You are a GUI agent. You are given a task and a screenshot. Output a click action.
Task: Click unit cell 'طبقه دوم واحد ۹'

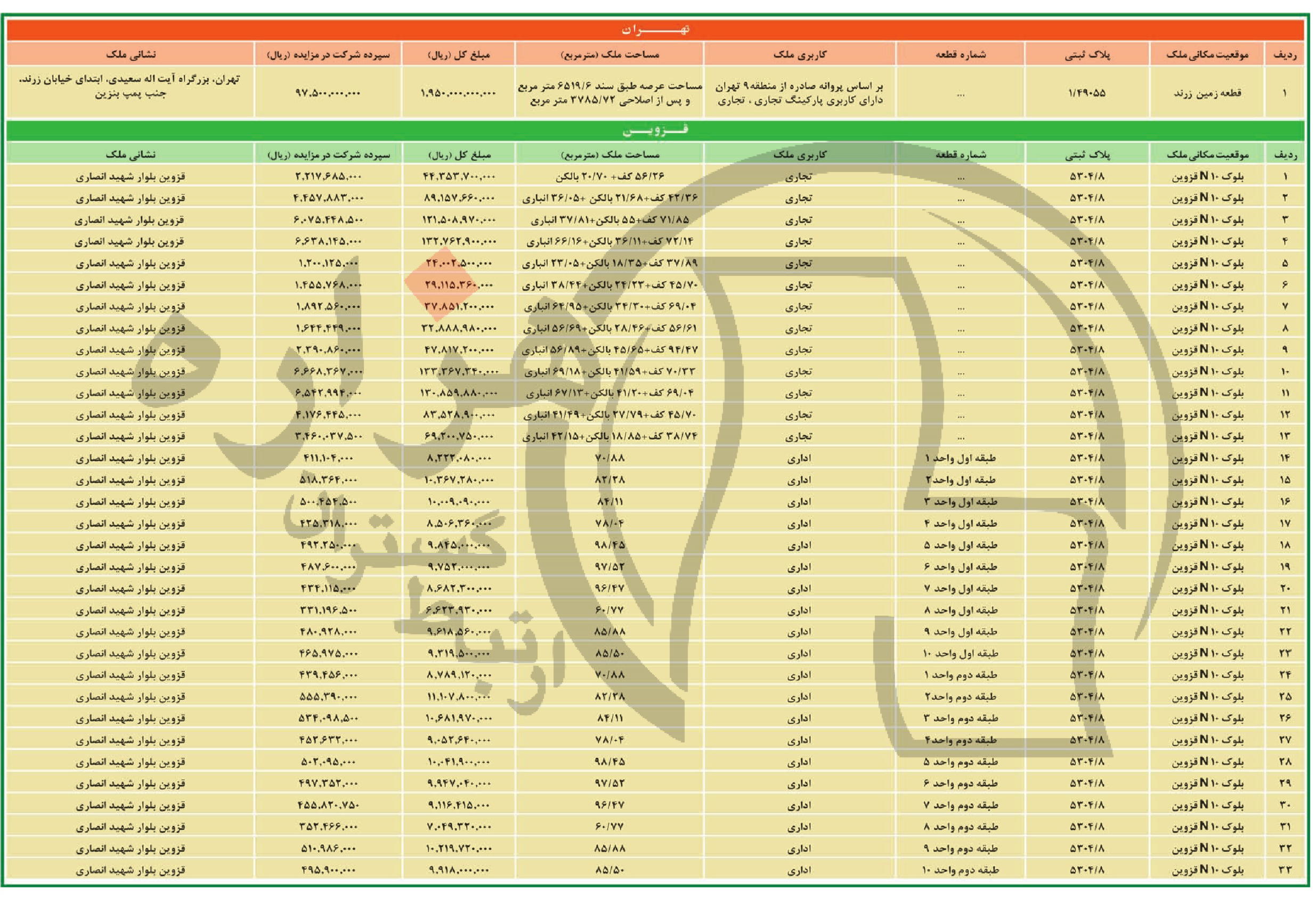960,848
